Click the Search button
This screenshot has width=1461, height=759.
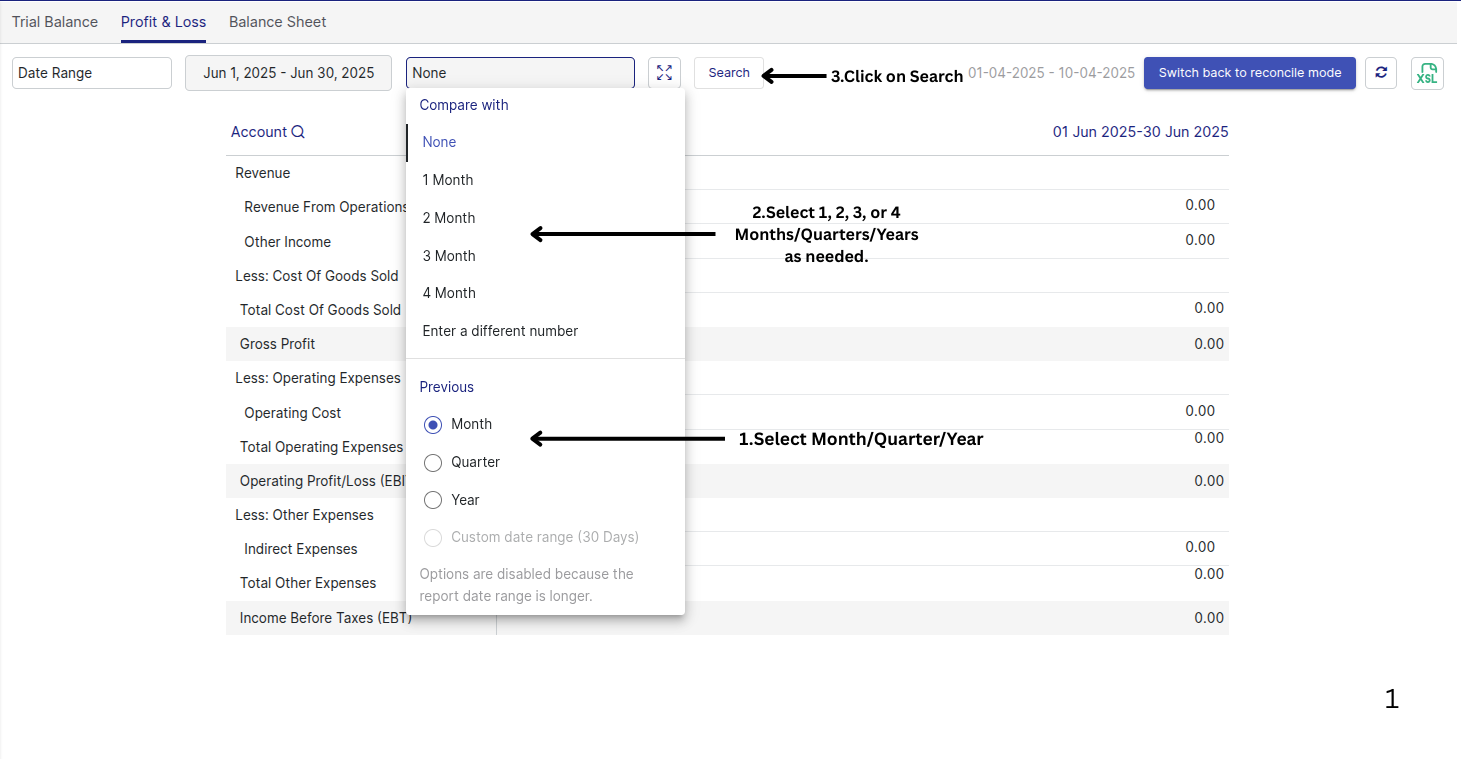click(x=729, y=73)
